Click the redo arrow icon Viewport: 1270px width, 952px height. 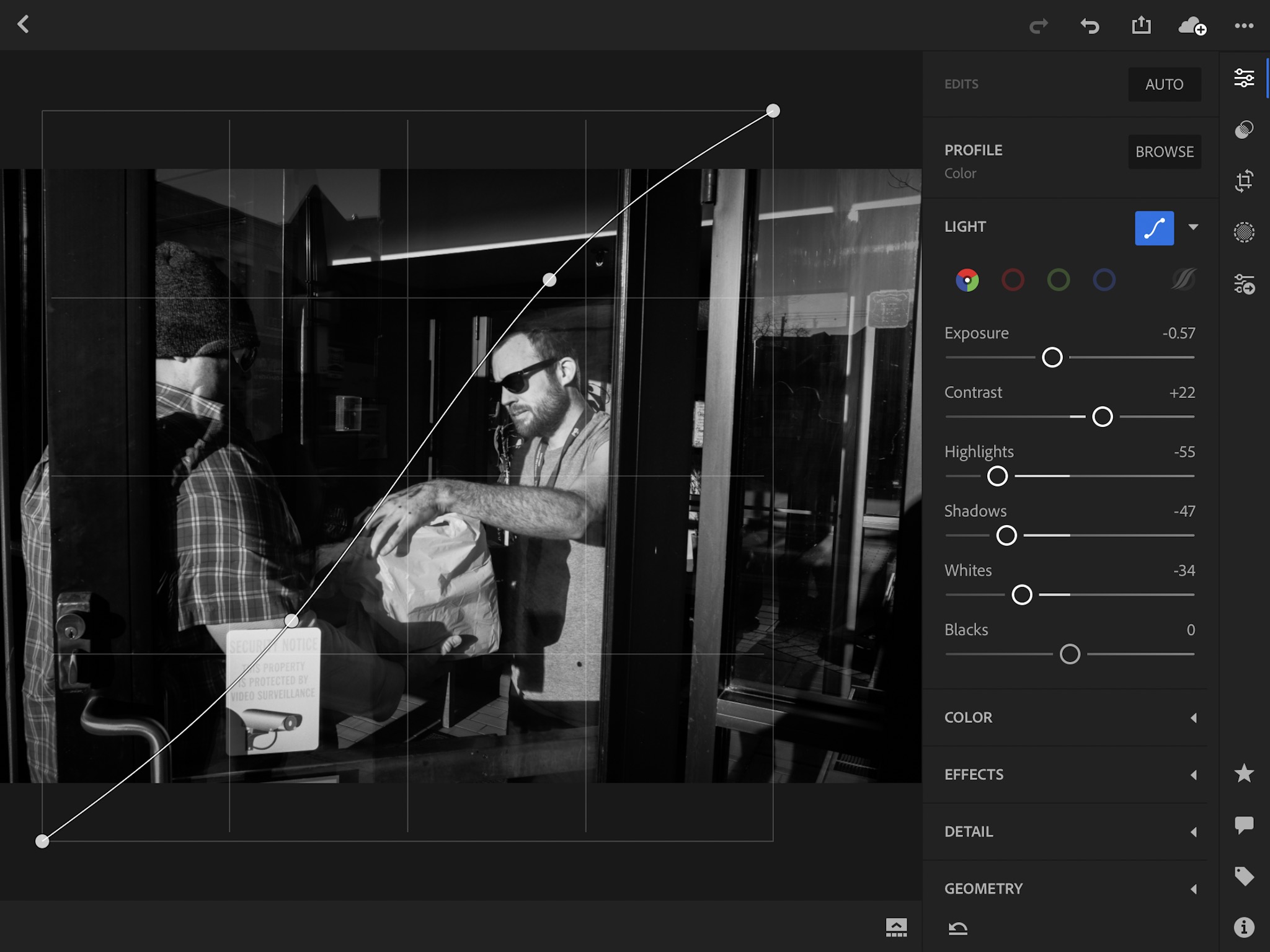1039,26
